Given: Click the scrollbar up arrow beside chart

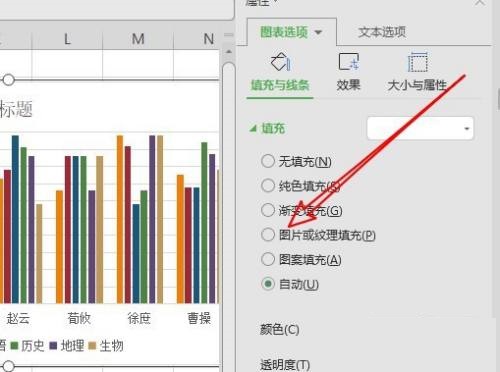Looking at the screenshot, I should [229, 52].
